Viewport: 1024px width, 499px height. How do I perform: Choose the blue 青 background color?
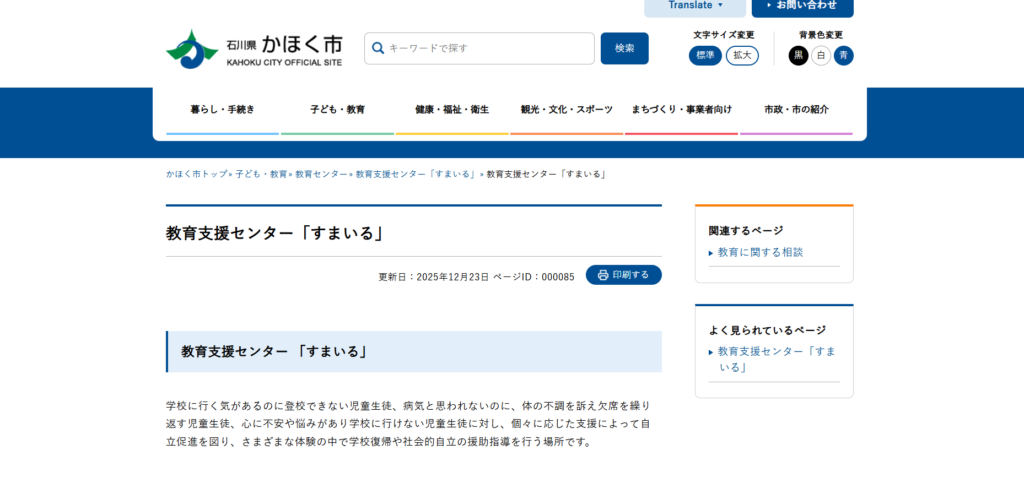click(x=843, y=56)
